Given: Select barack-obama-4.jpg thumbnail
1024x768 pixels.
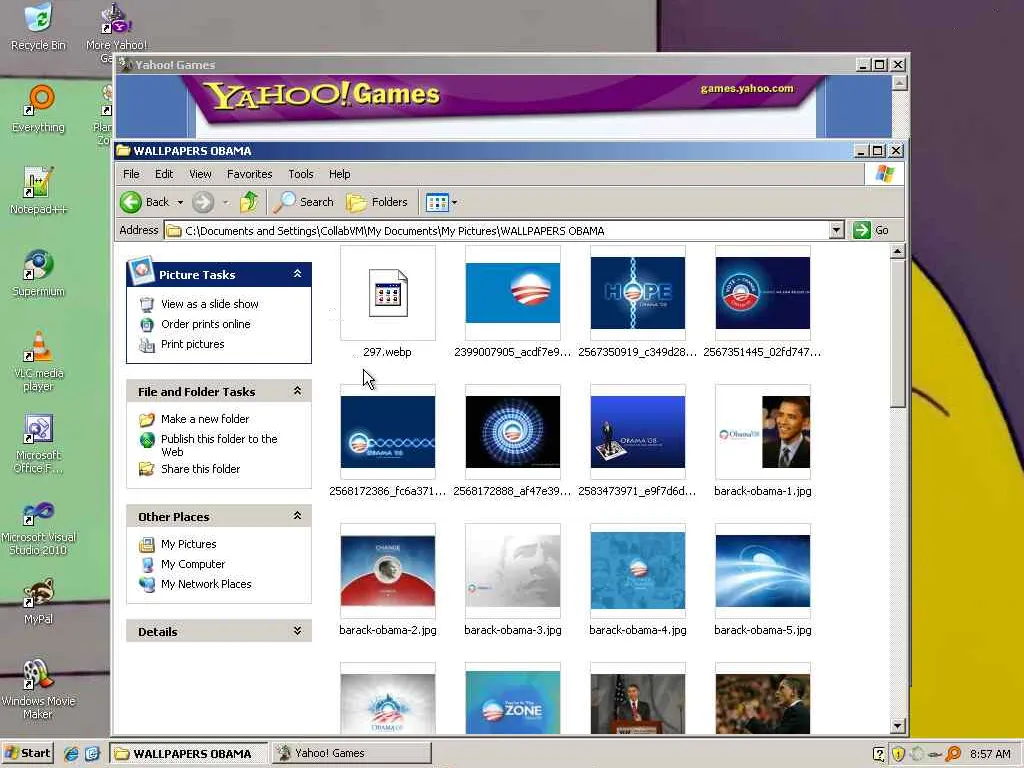Looking at the screenshot, I should point(638,571).
